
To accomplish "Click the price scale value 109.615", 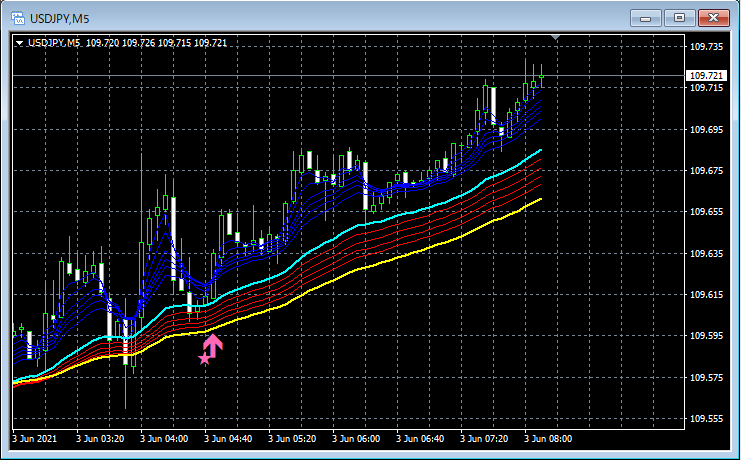I will click(x=707, y=294).
